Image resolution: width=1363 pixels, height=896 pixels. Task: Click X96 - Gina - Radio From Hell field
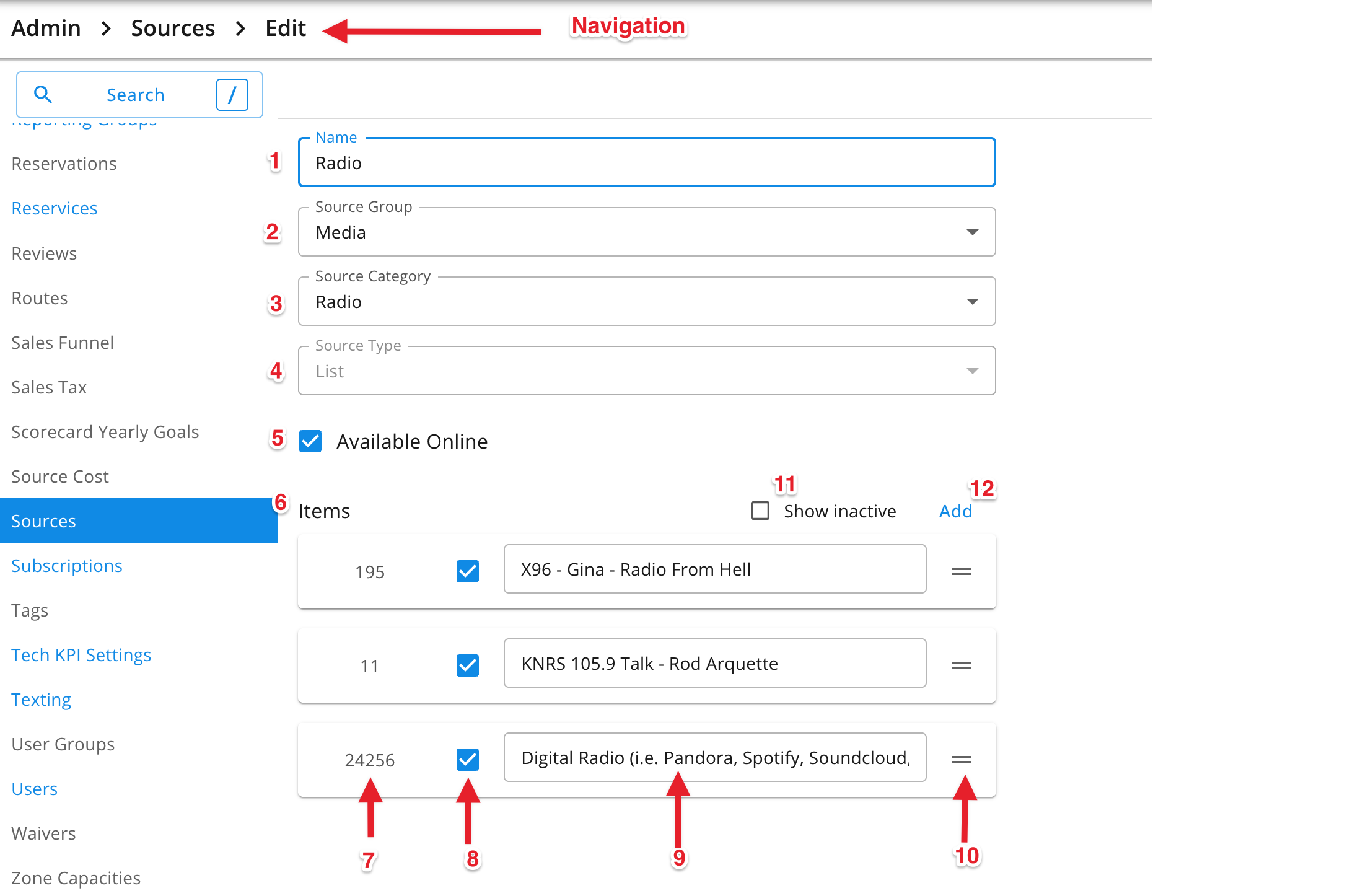click(x=715, y=569)
